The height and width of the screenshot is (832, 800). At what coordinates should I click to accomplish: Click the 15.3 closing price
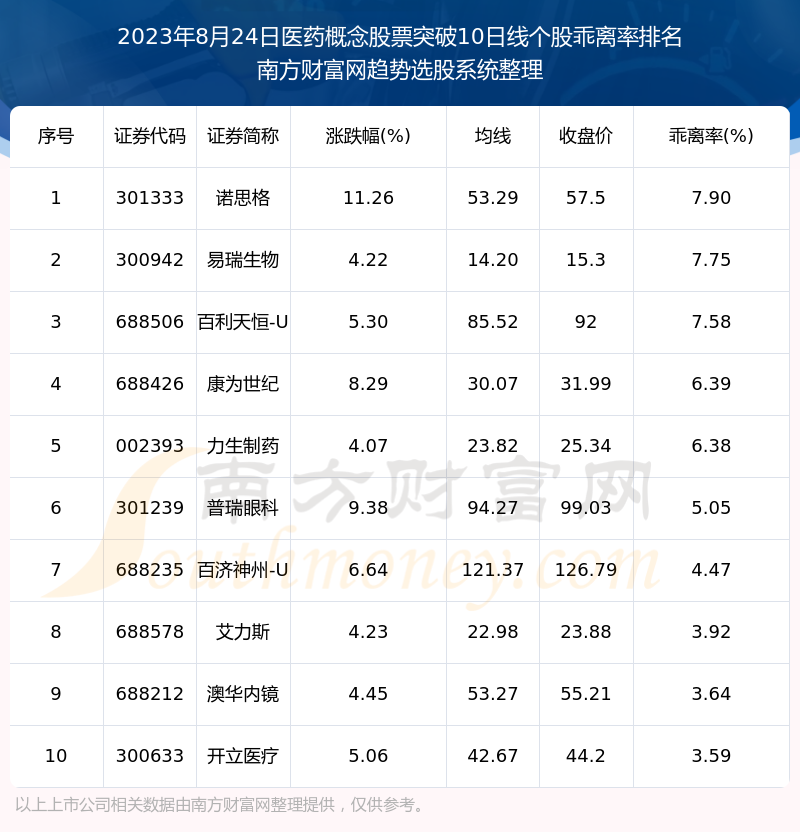(586, 260)
